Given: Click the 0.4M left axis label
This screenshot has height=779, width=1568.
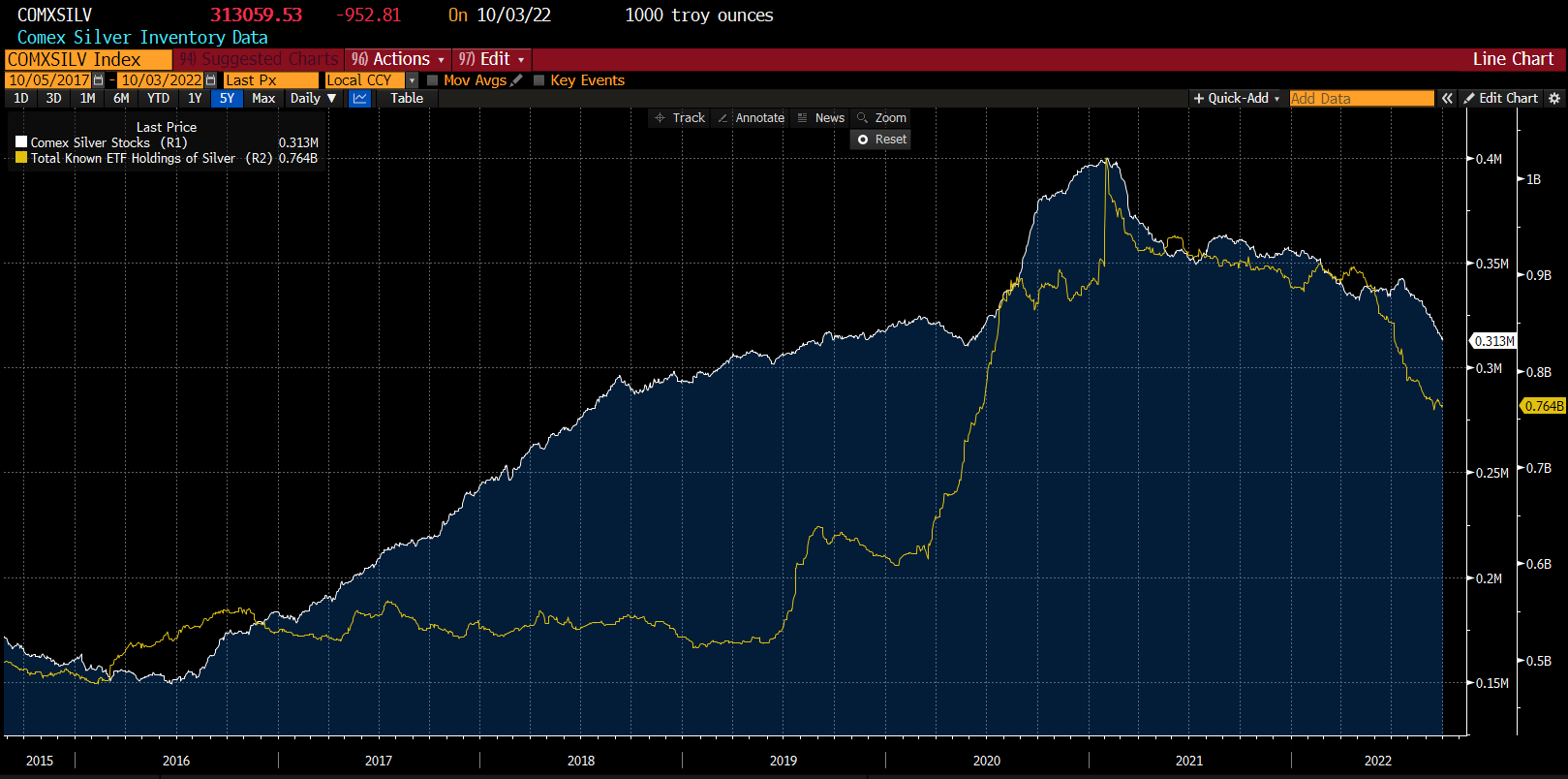Looking at the screenshot, I should (1489, 159).
